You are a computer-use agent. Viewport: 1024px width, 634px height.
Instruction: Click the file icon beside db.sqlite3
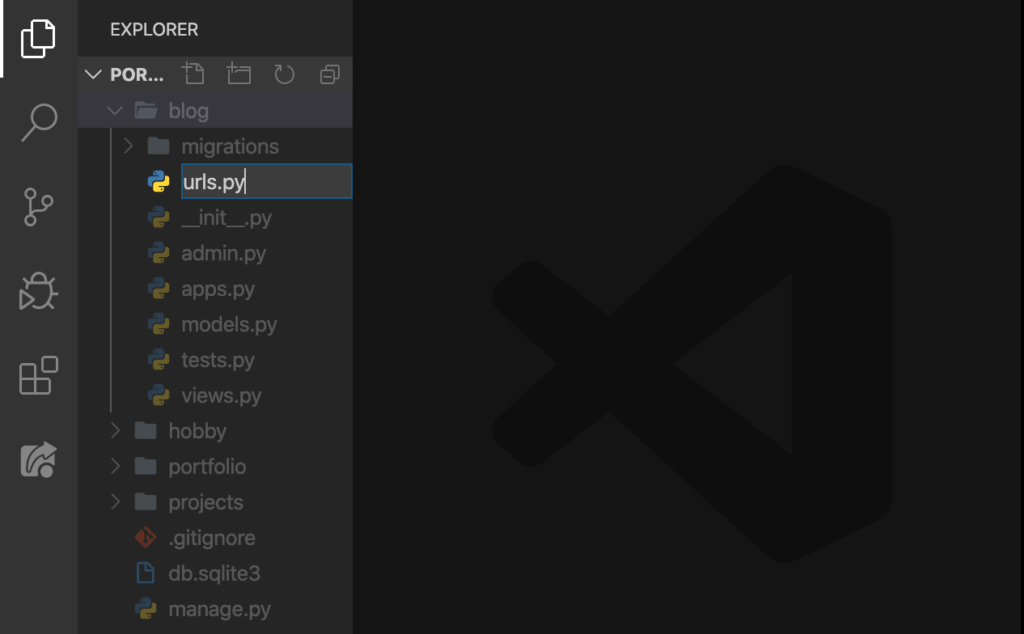pyautogui.click(x=146, y=573)
